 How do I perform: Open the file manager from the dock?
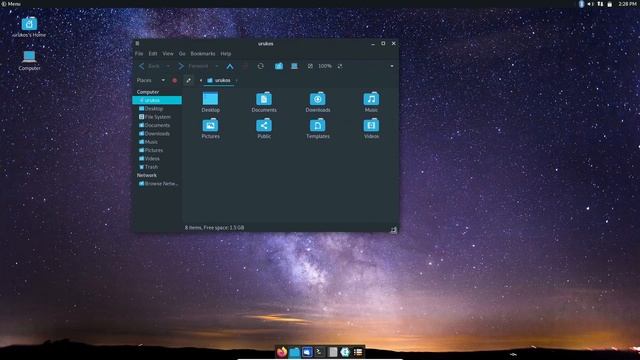pos(294,352)
